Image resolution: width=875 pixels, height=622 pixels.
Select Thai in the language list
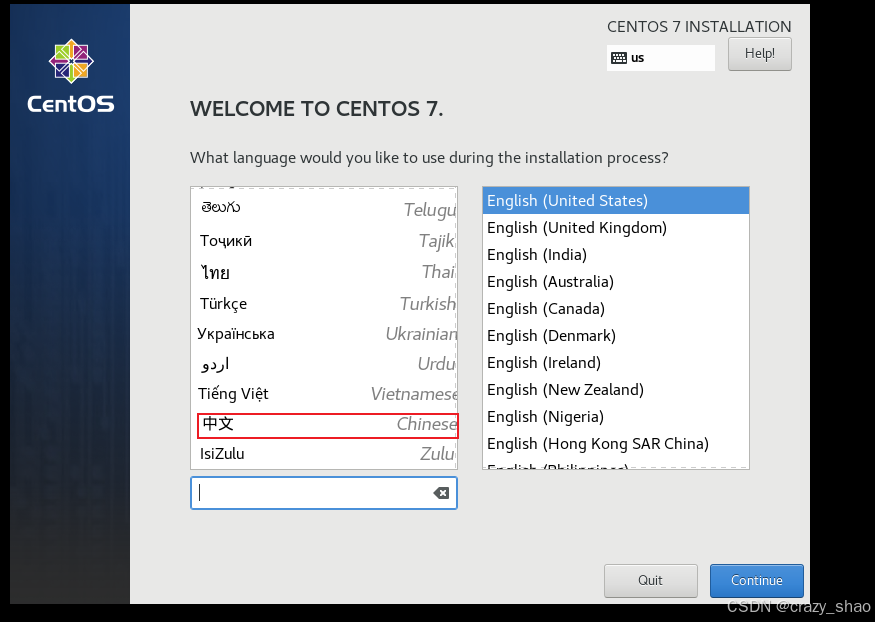(324, 272)
